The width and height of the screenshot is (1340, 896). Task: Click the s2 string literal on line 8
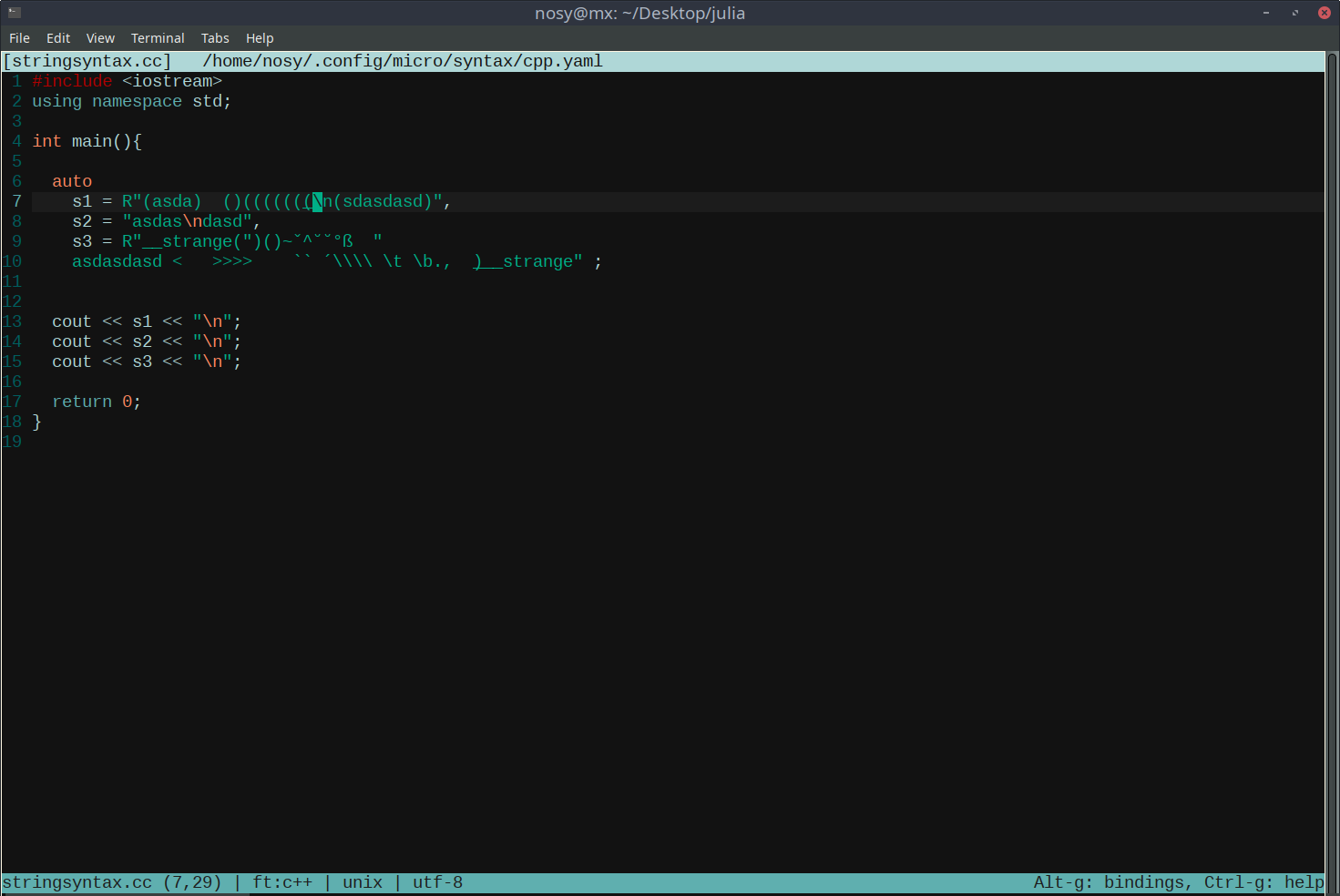click(187, 220)
